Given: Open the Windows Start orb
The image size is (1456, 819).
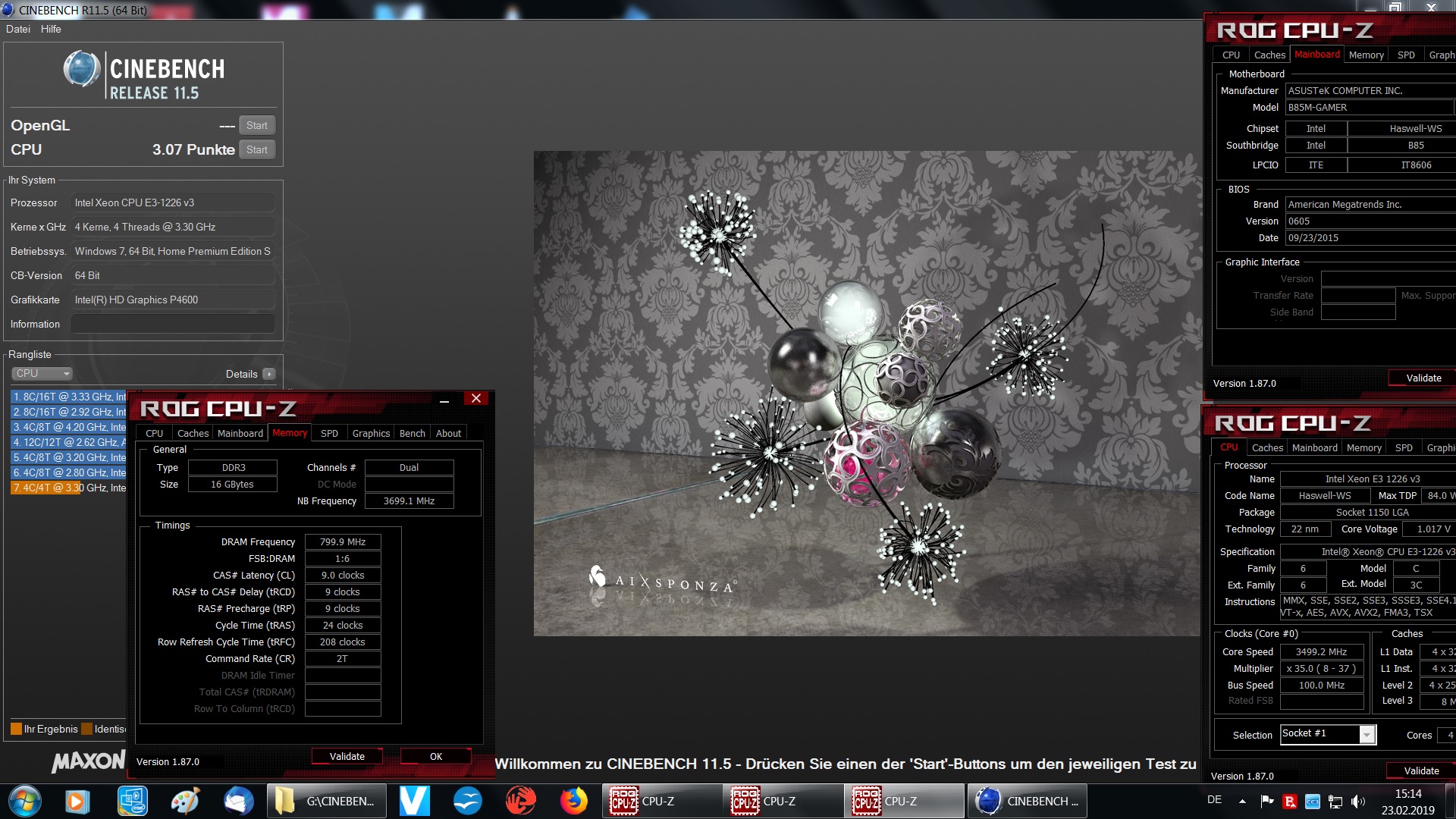Looking at the screenshot, I should [x=24, y=801].
